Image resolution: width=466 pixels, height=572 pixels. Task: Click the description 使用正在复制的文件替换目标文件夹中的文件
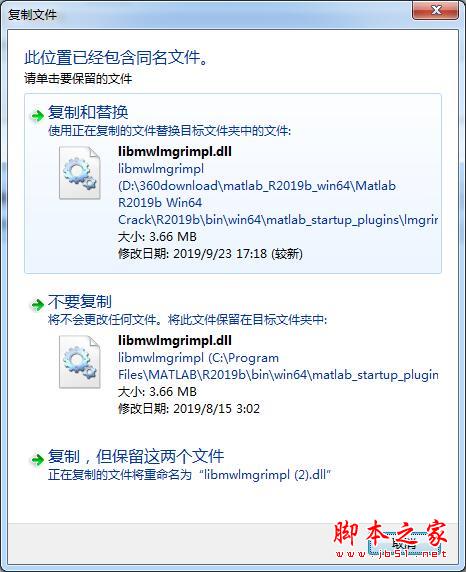coord(169,131)
